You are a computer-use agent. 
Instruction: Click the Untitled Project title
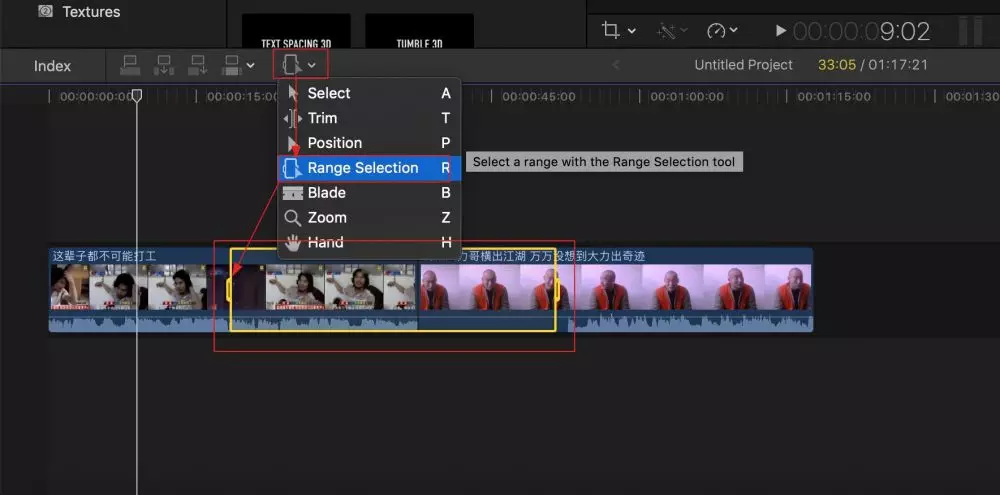click(x=743, y=65)
